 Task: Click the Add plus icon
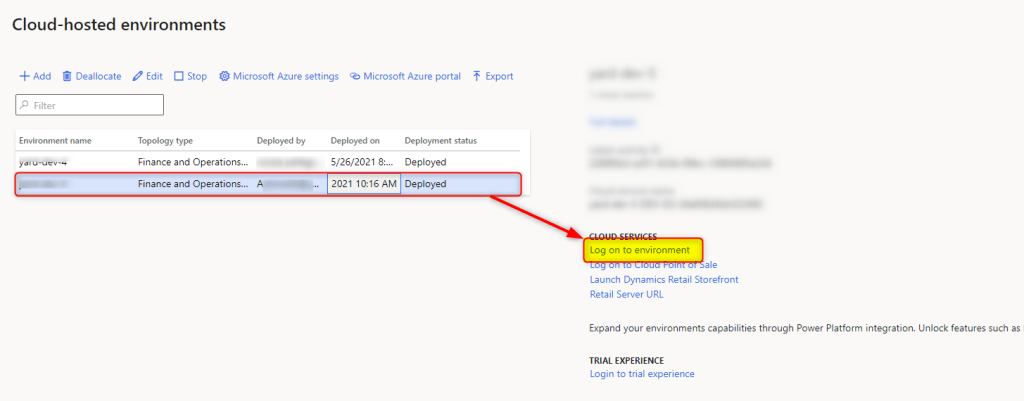[x=24, y=76]
